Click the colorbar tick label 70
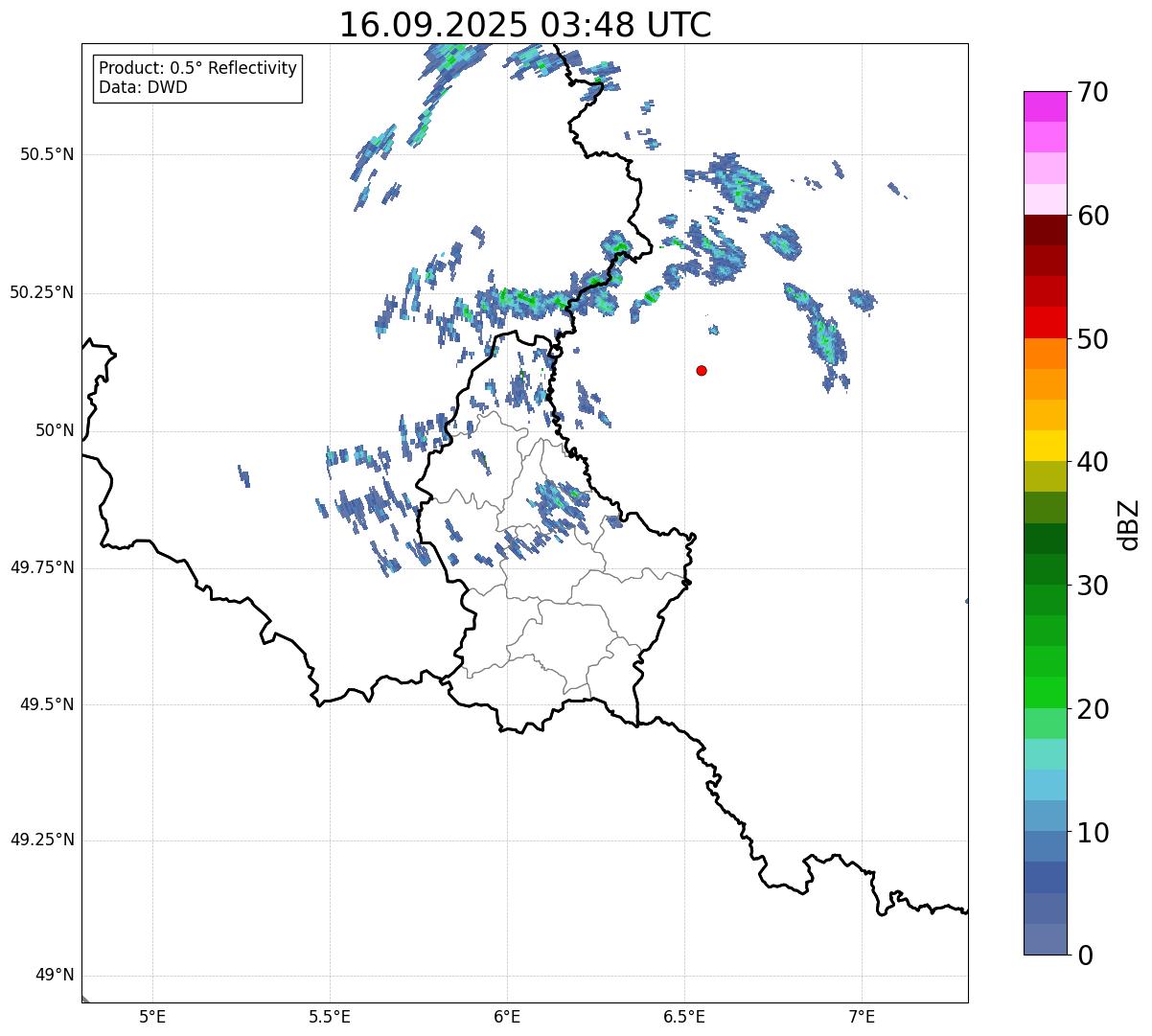Viewport: 1152px width, 1036px height. click(1094, 92)
